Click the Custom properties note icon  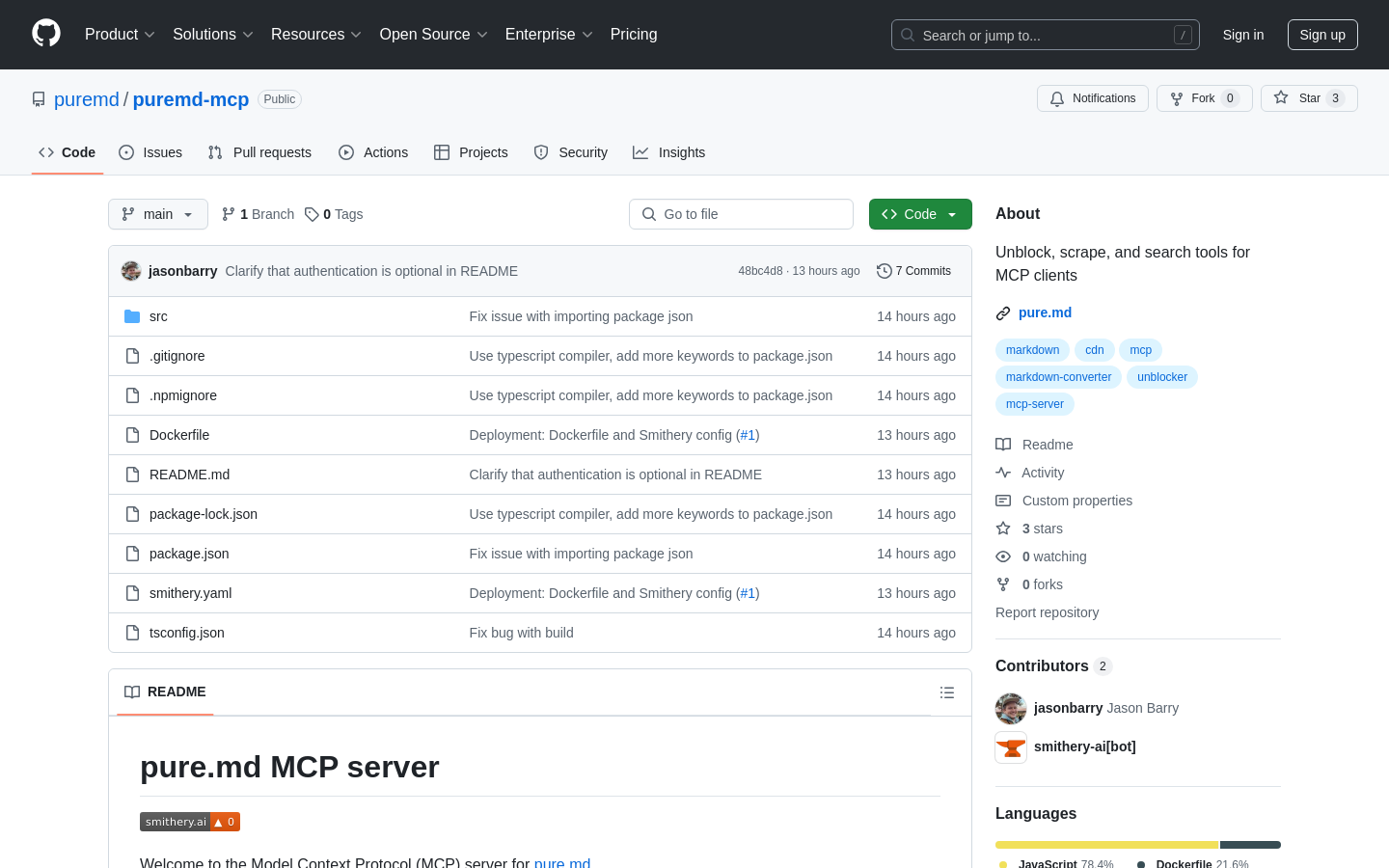tap(1003, 501)
